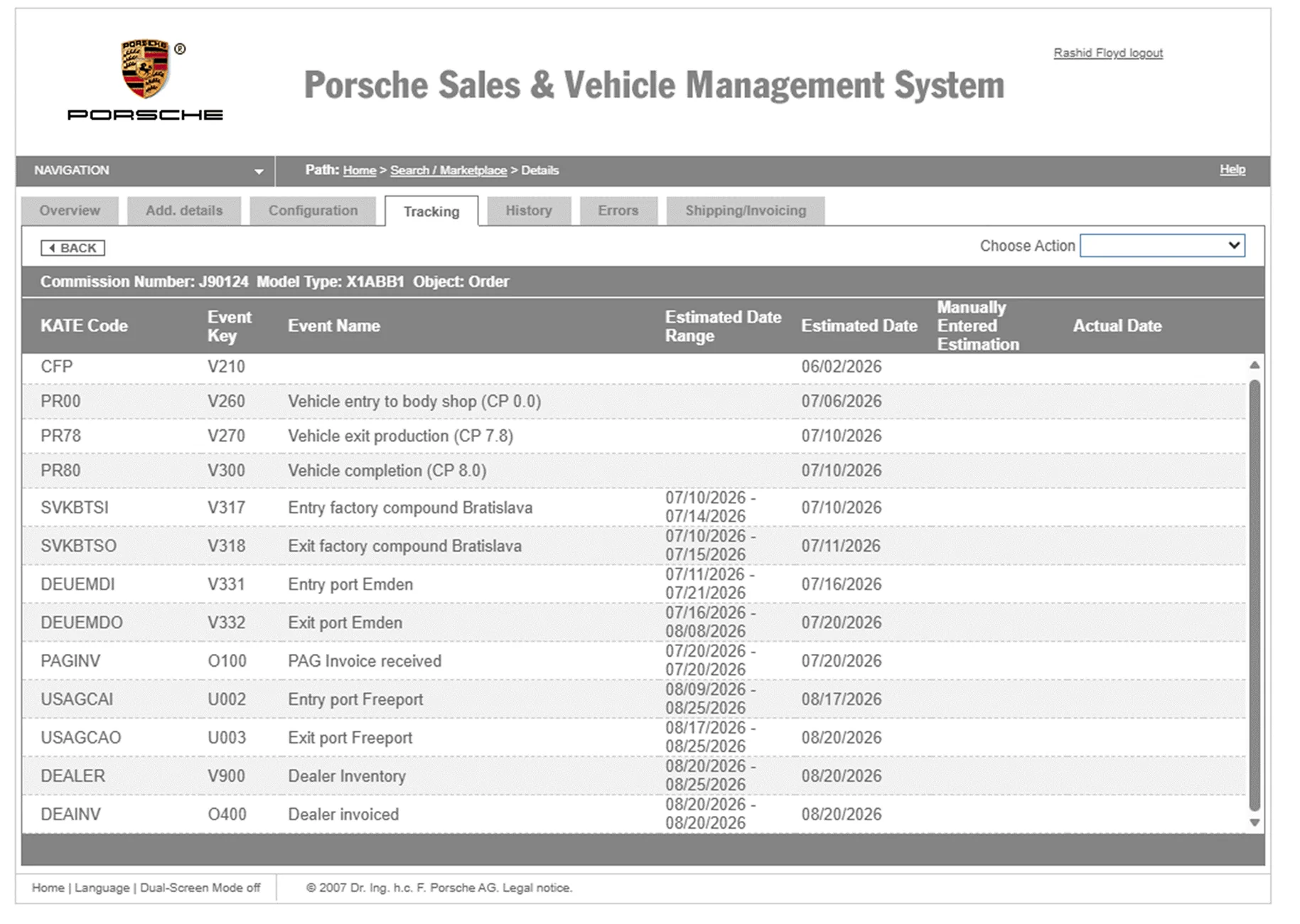
Task: Switch to the Configuration tab
Action: [313, 210]
